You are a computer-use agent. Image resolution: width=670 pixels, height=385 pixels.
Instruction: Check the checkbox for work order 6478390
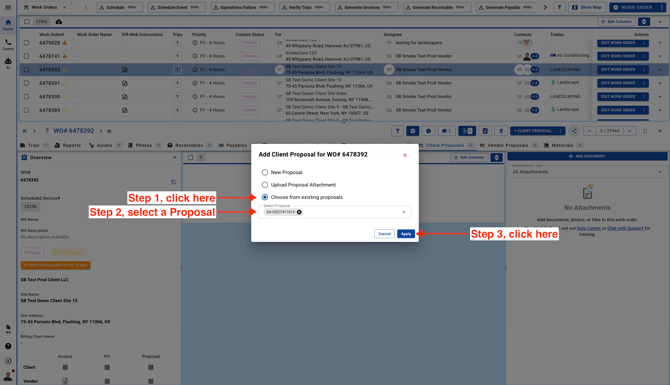coord(26,97)
